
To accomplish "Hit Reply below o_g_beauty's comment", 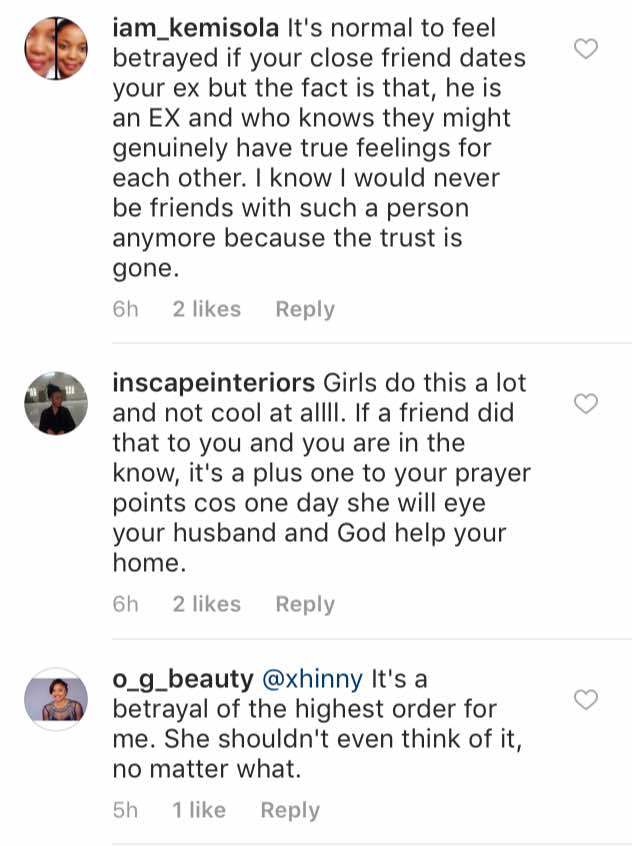I will (x=290, y=811).
